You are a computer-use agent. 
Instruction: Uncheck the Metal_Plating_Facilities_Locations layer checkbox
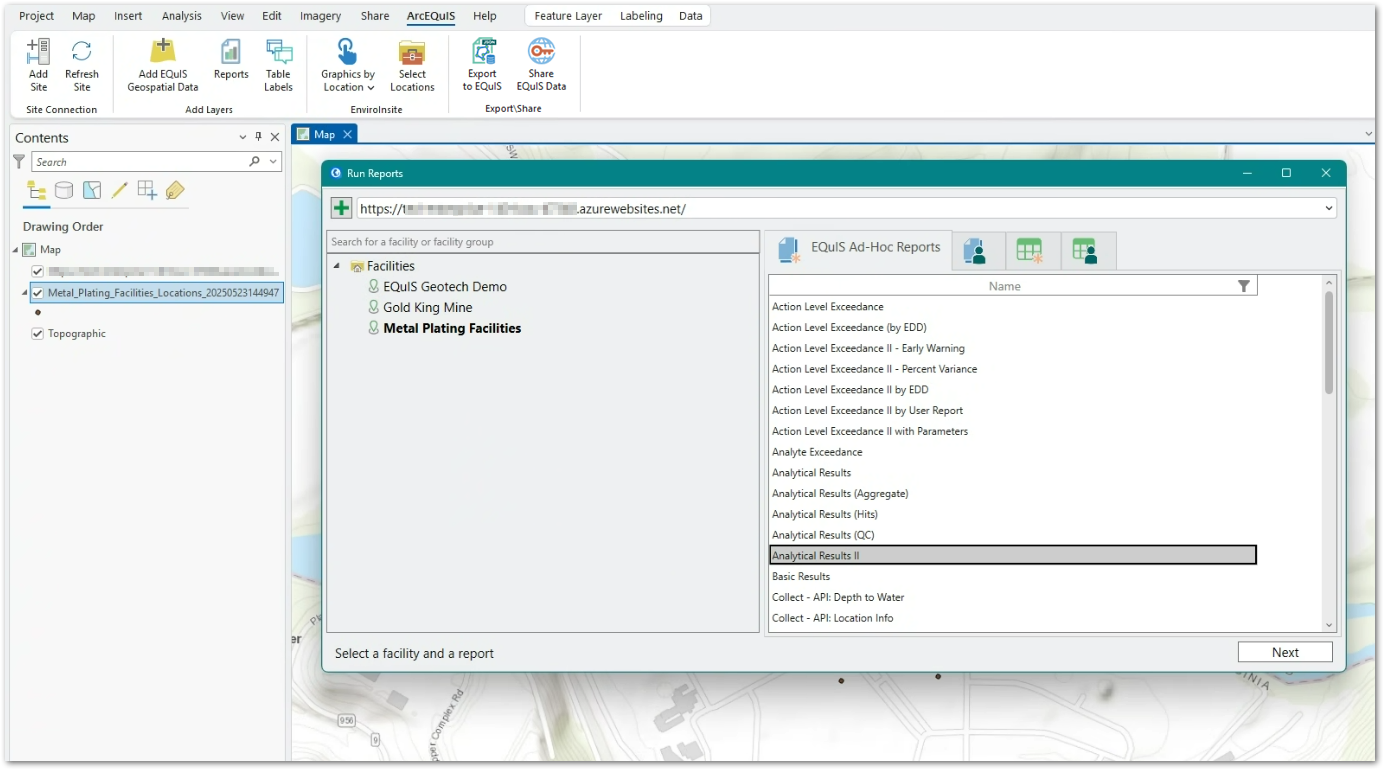pos(38,293)
